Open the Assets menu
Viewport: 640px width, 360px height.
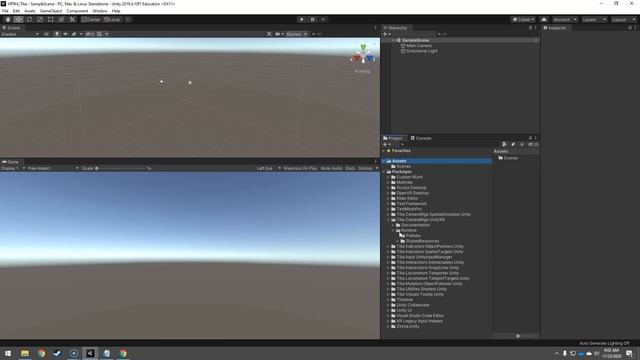pos(30,11)
